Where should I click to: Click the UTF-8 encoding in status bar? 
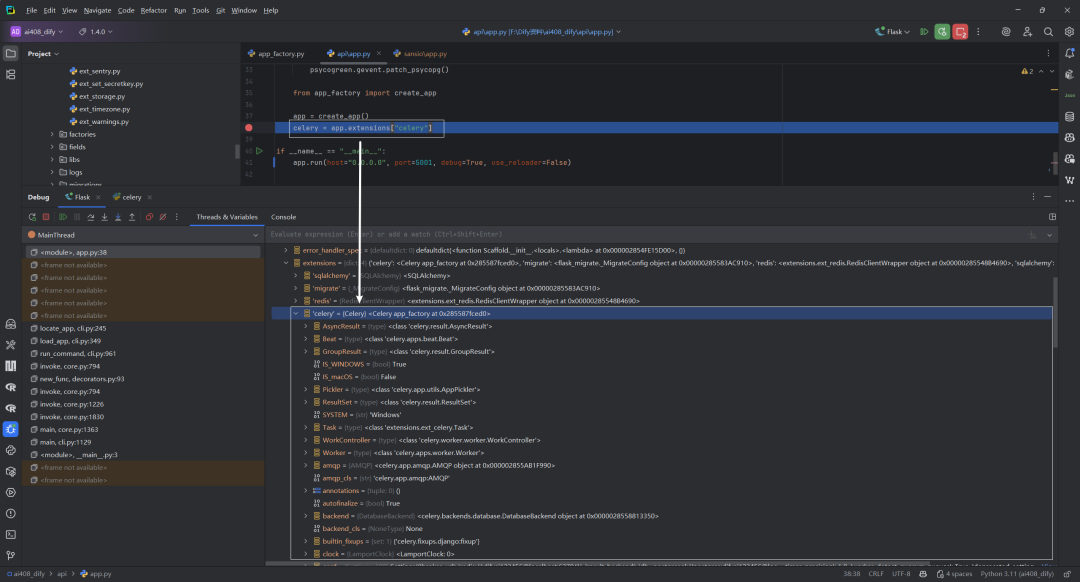pos(901,574)
